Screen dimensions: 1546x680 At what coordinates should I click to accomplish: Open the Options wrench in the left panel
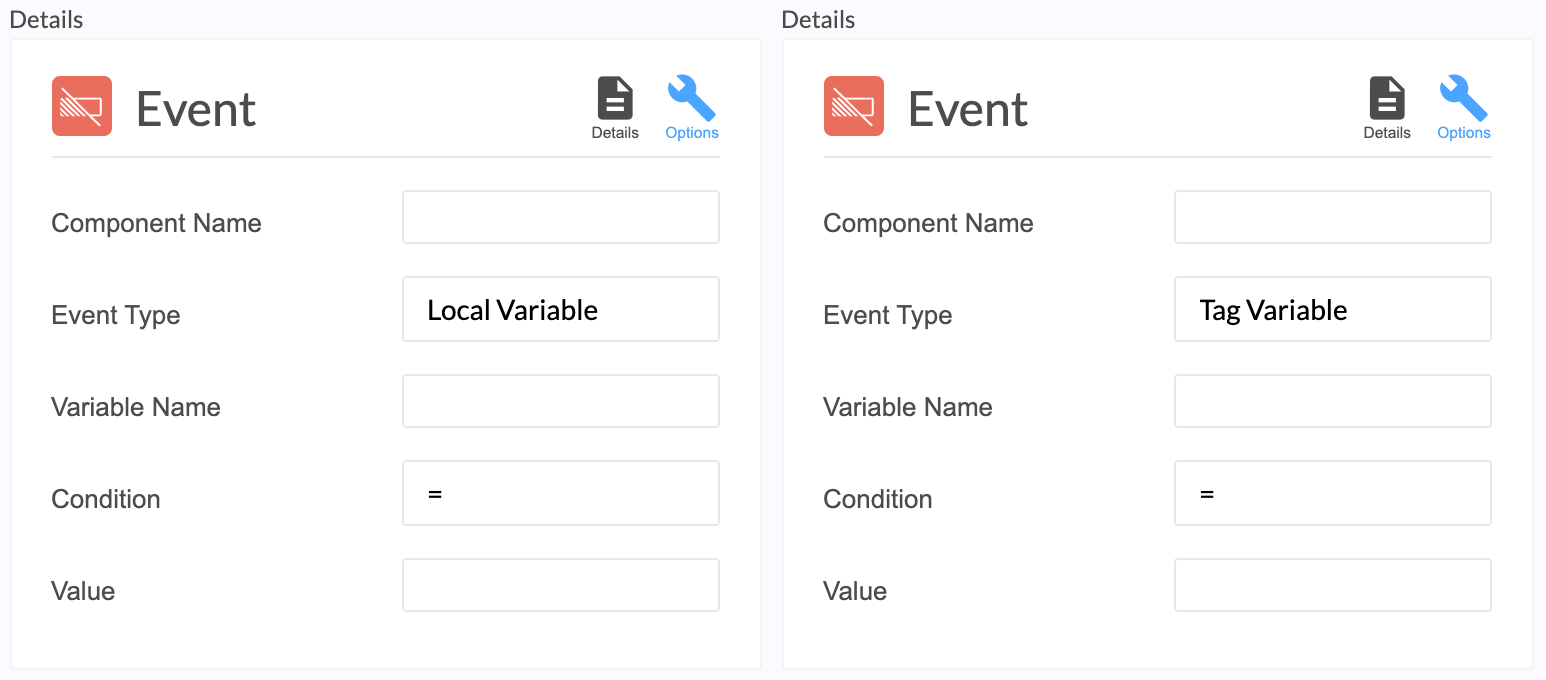coord(692,108)
